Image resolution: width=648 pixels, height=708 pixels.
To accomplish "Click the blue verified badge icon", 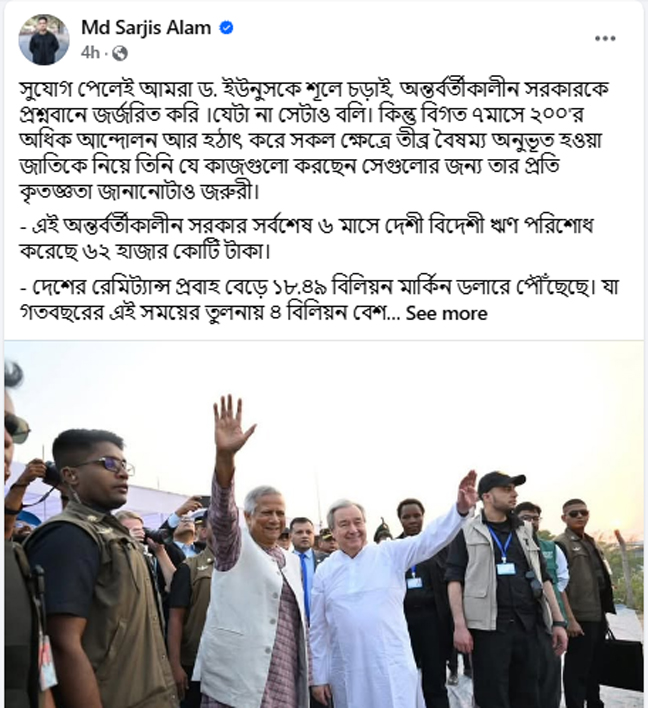I will click(x=226, y=28).
